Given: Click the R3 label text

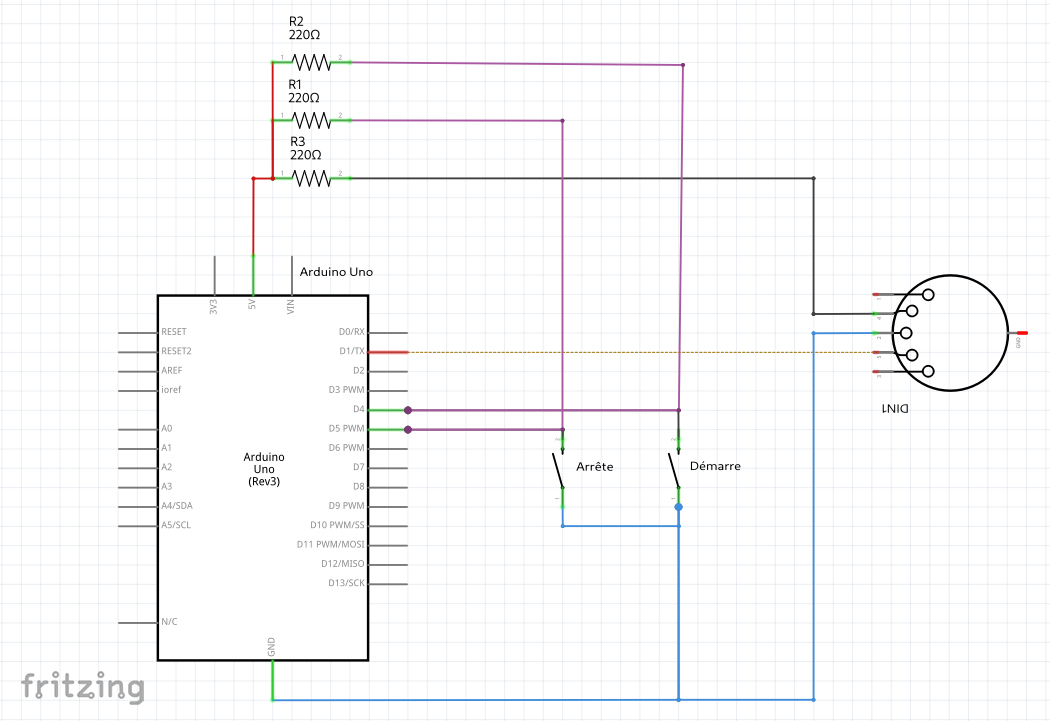Looking at the screenshot, I should 297,141.
